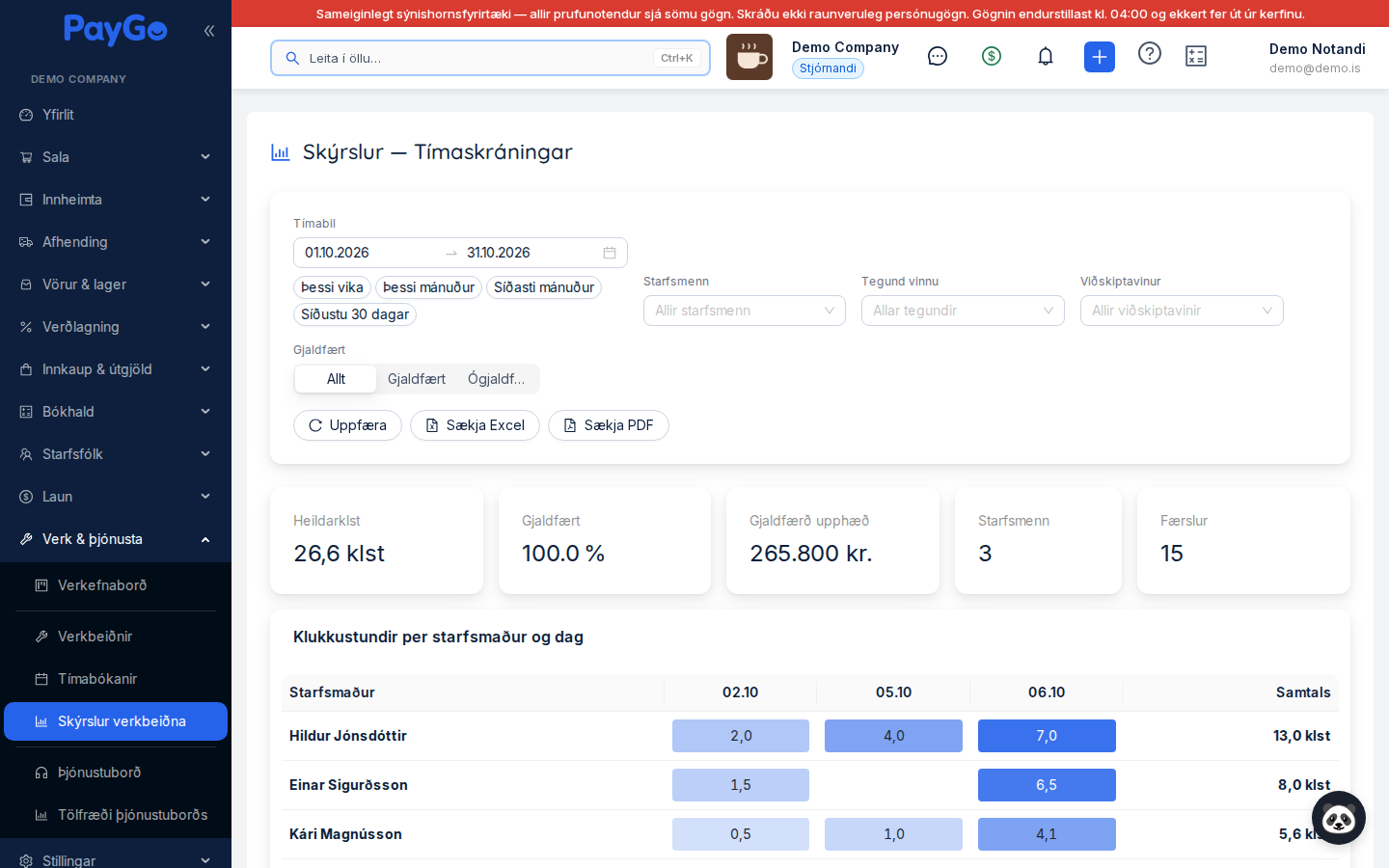This screenshot has height=868, width=1389.
Task: Click Hildur's 7,0 hours cell for 06.10
Action: tap(1047, 736)
